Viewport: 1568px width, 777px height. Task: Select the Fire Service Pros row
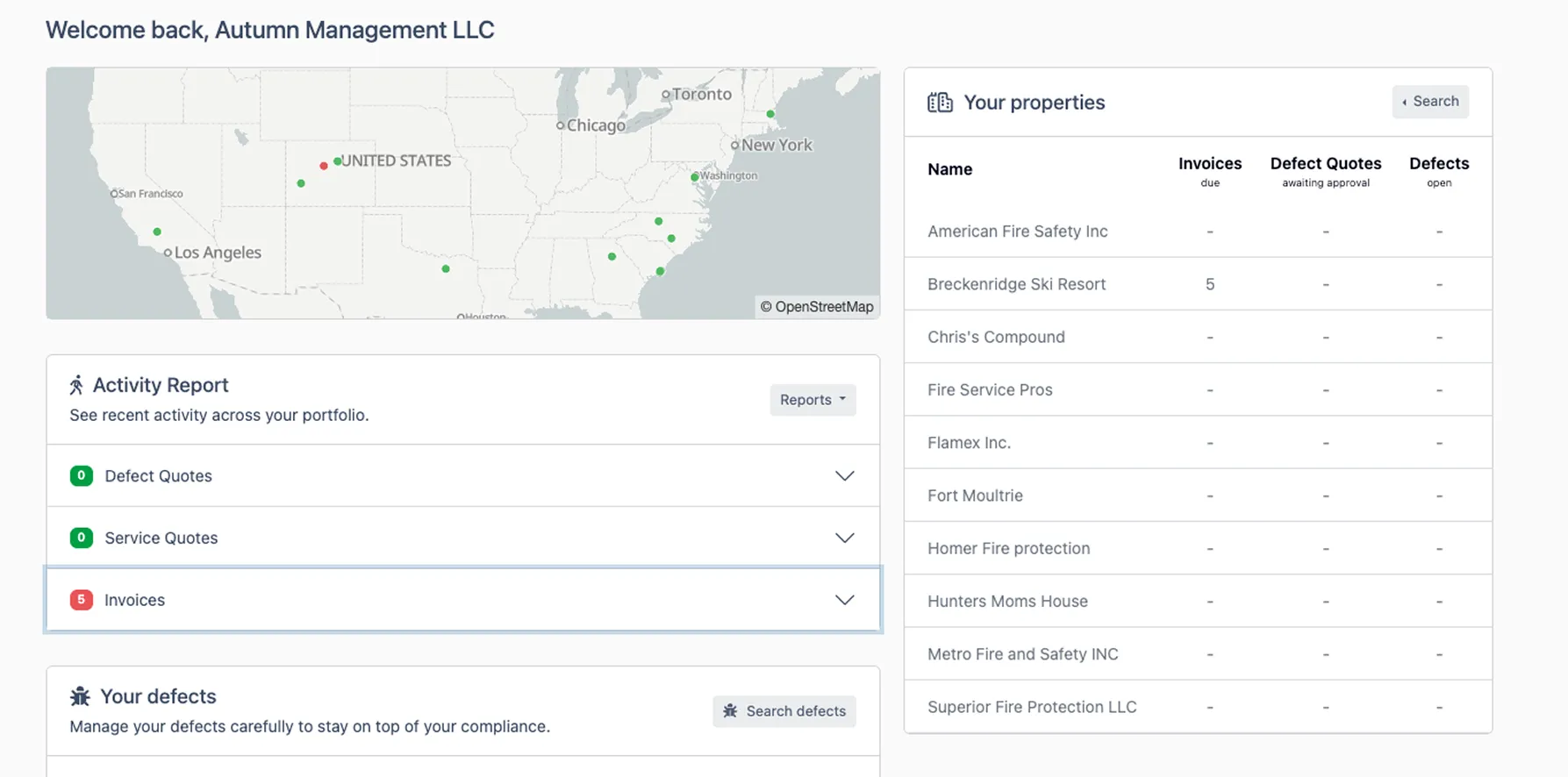coord(1198,389)
